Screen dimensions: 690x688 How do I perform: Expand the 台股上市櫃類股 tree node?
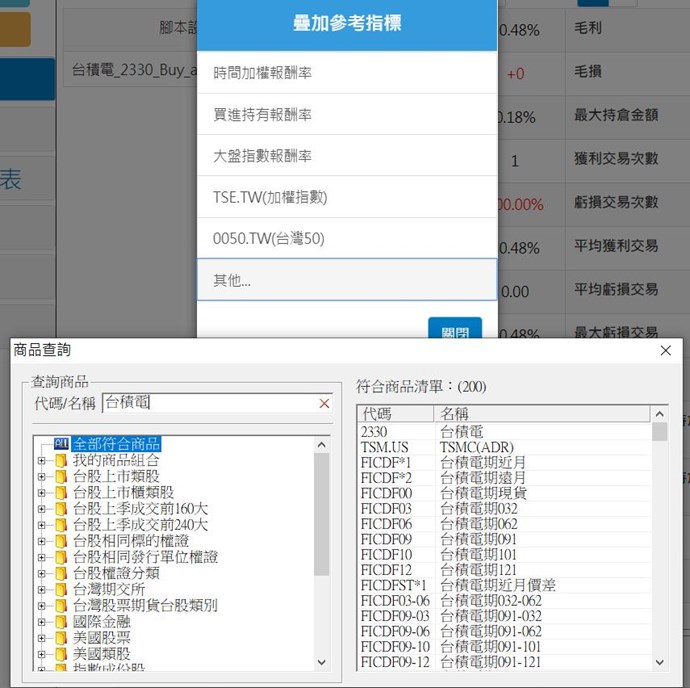[x=42, y=492]
